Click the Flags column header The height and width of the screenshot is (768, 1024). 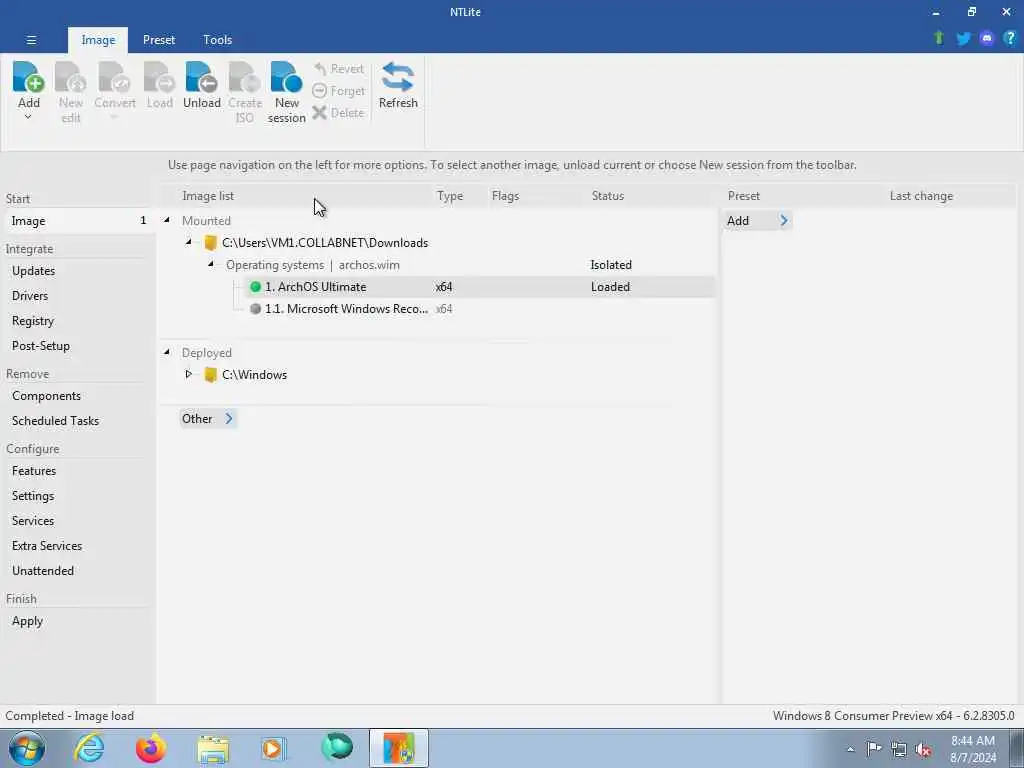point(505,196)
